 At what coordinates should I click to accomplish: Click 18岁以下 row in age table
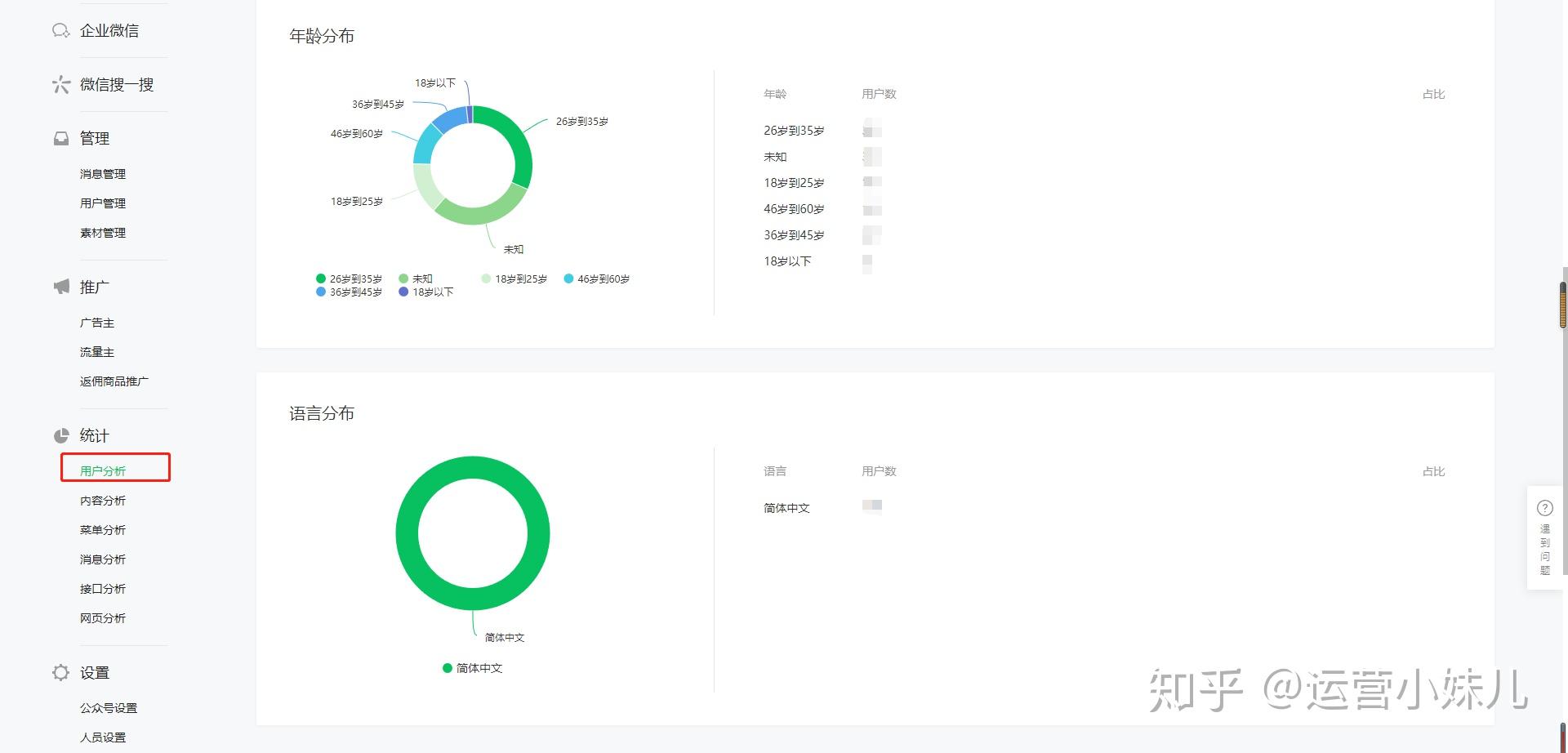(x=1104, y=261)
